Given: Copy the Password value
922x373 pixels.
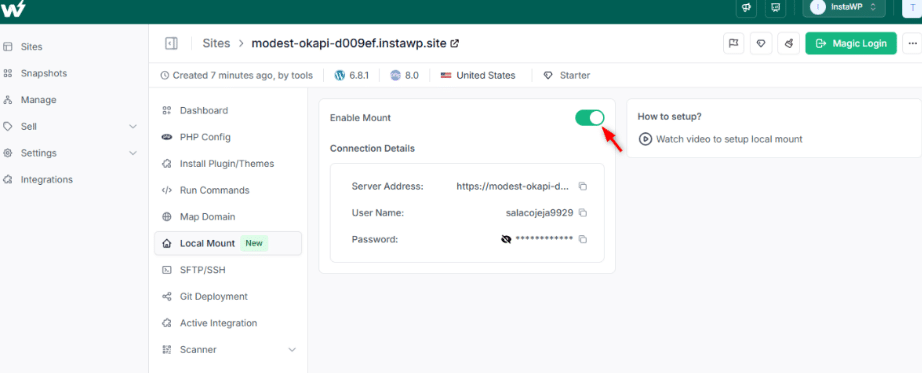Looking at the screenshot, I should pyautogui.click(x=583, y=239).
